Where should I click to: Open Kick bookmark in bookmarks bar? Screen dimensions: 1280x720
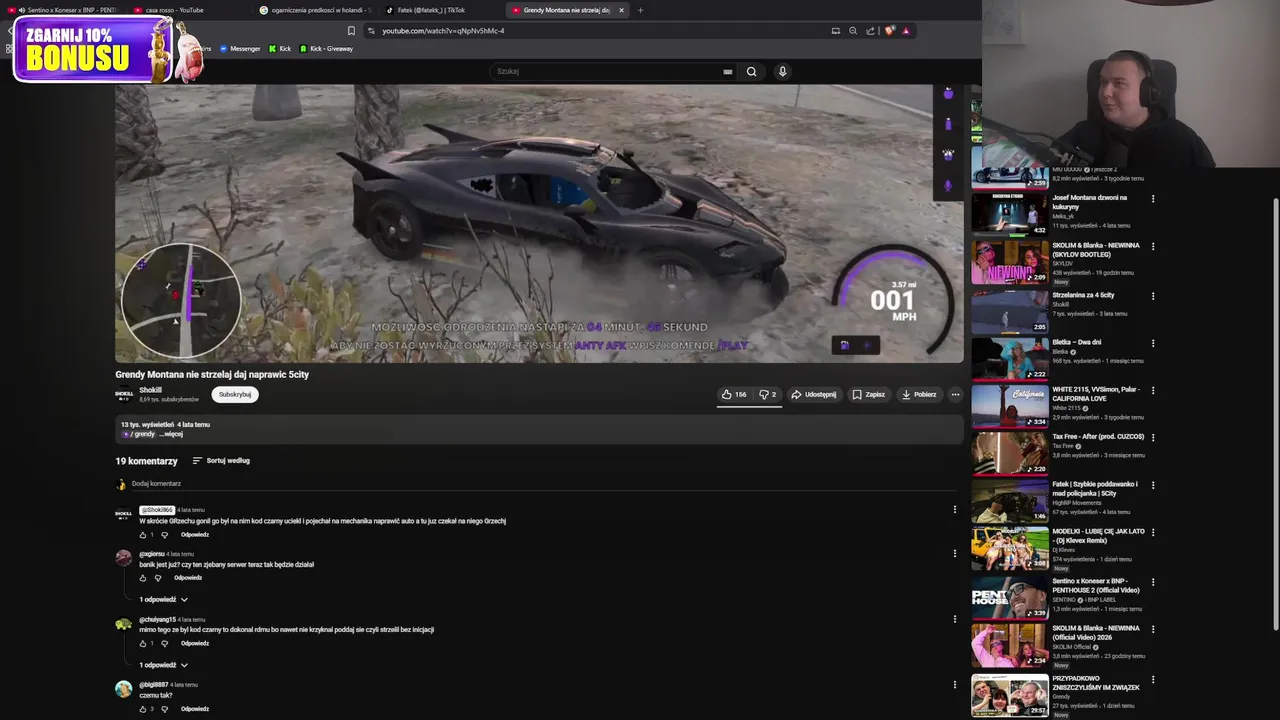tap(280, 49)
